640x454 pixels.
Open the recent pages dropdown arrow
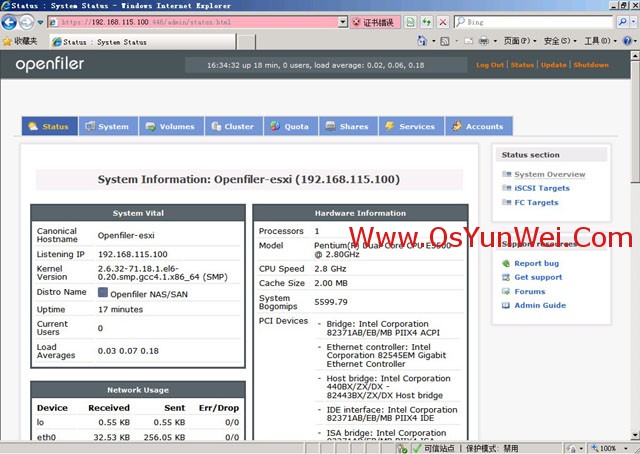click(40, 22)
